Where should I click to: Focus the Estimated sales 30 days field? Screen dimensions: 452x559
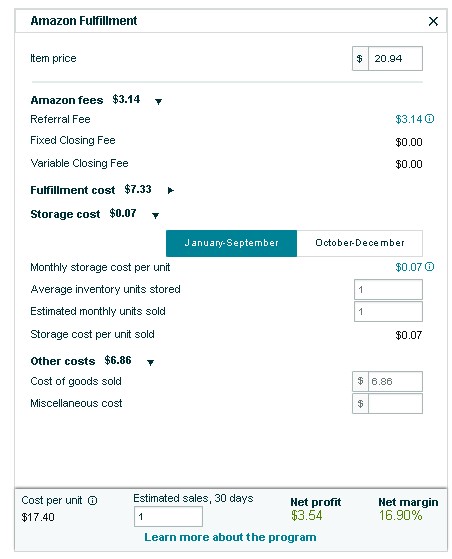point(168,517)
